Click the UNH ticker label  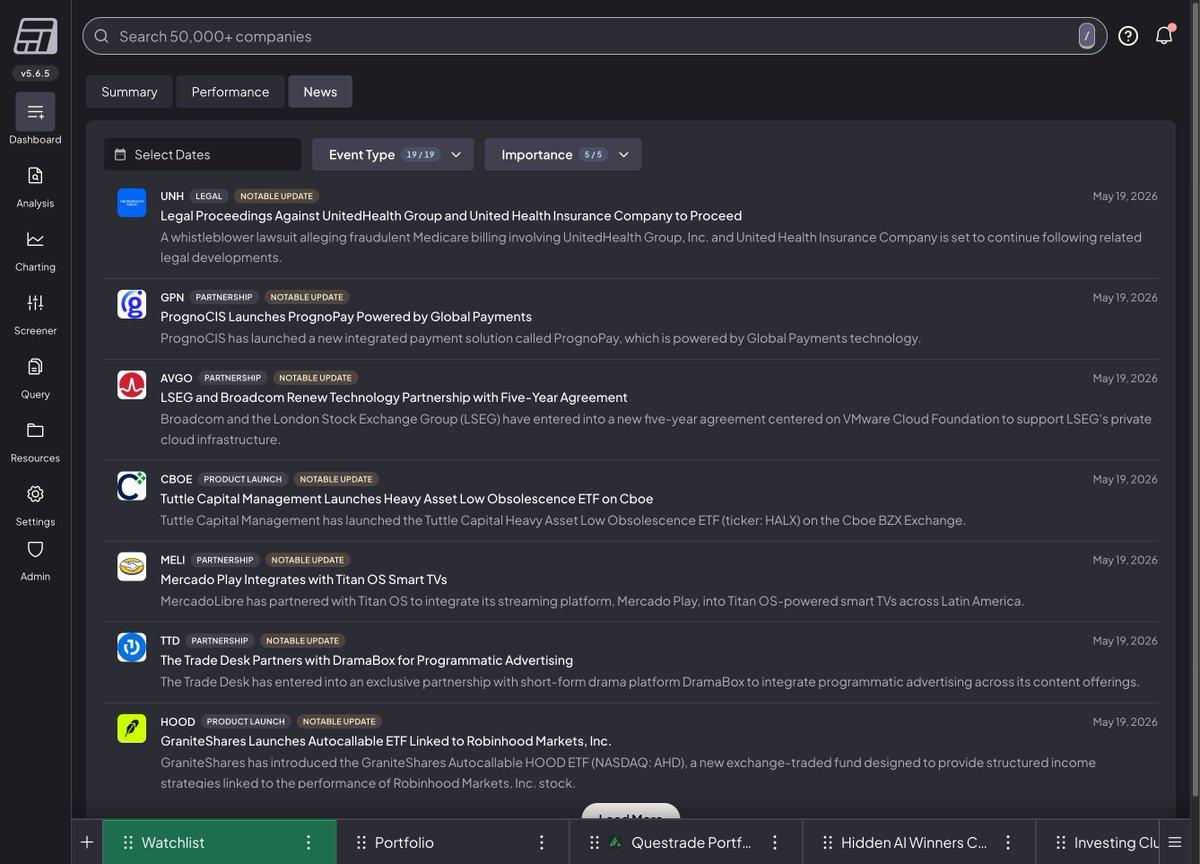pos(172,196)
